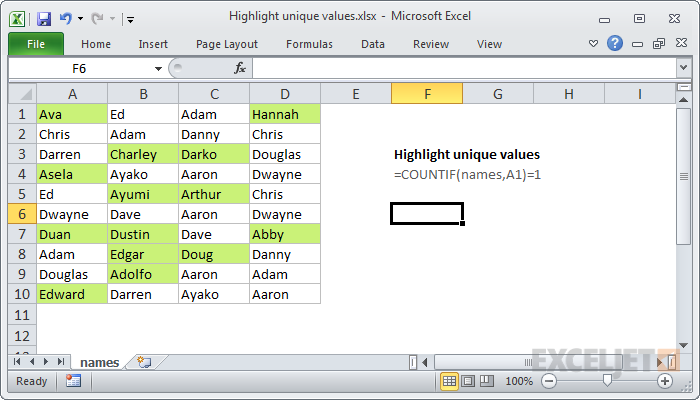
Task: Click the vertical split box above scrollbar
Action: point(683,87)
